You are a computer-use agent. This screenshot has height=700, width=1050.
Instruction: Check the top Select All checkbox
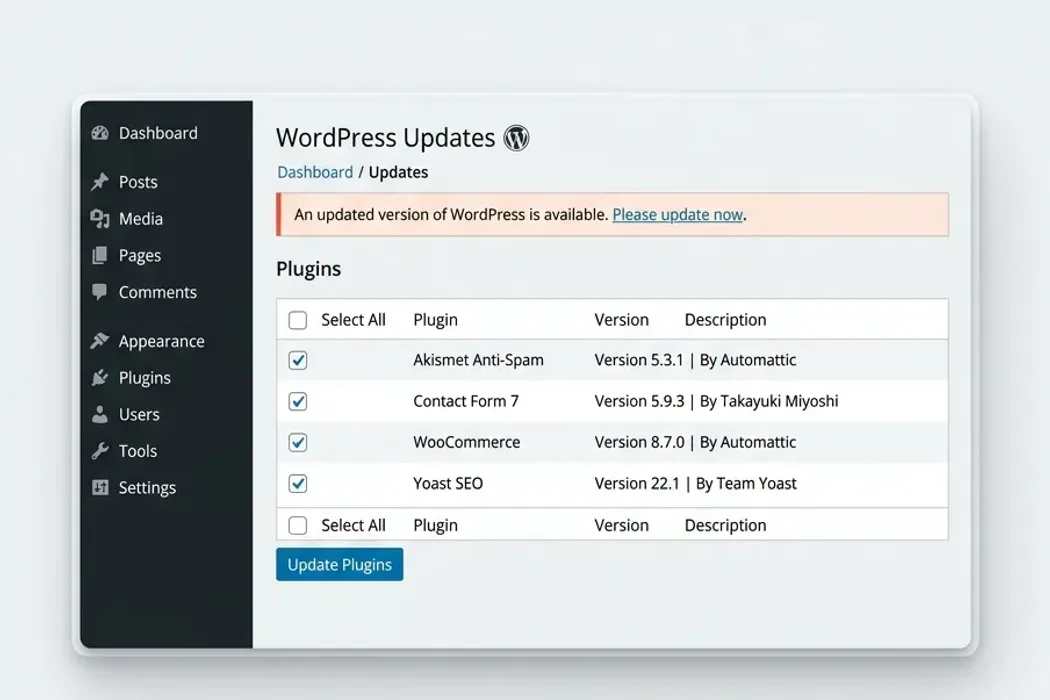point(298,320)
